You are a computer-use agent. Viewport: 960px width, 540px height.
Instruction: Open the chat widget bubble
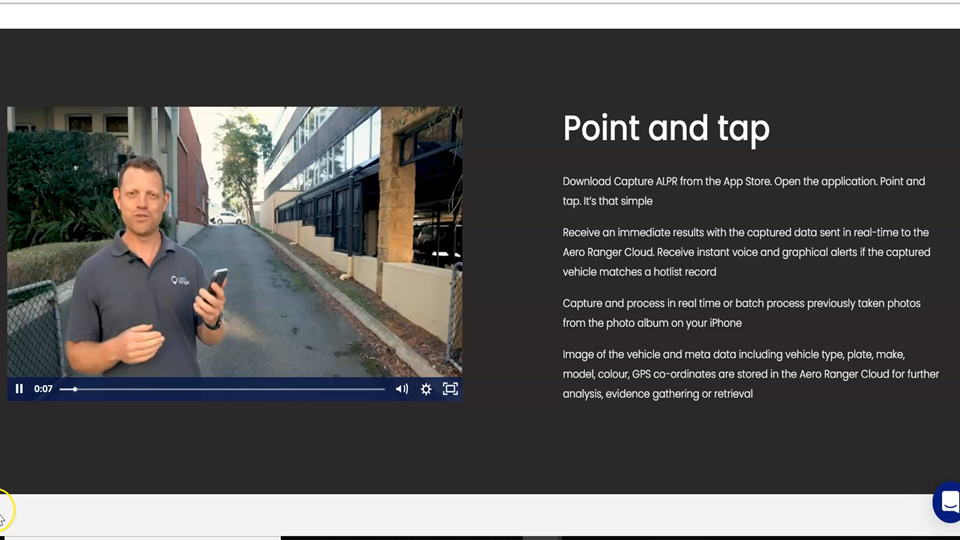coord(947,502)
